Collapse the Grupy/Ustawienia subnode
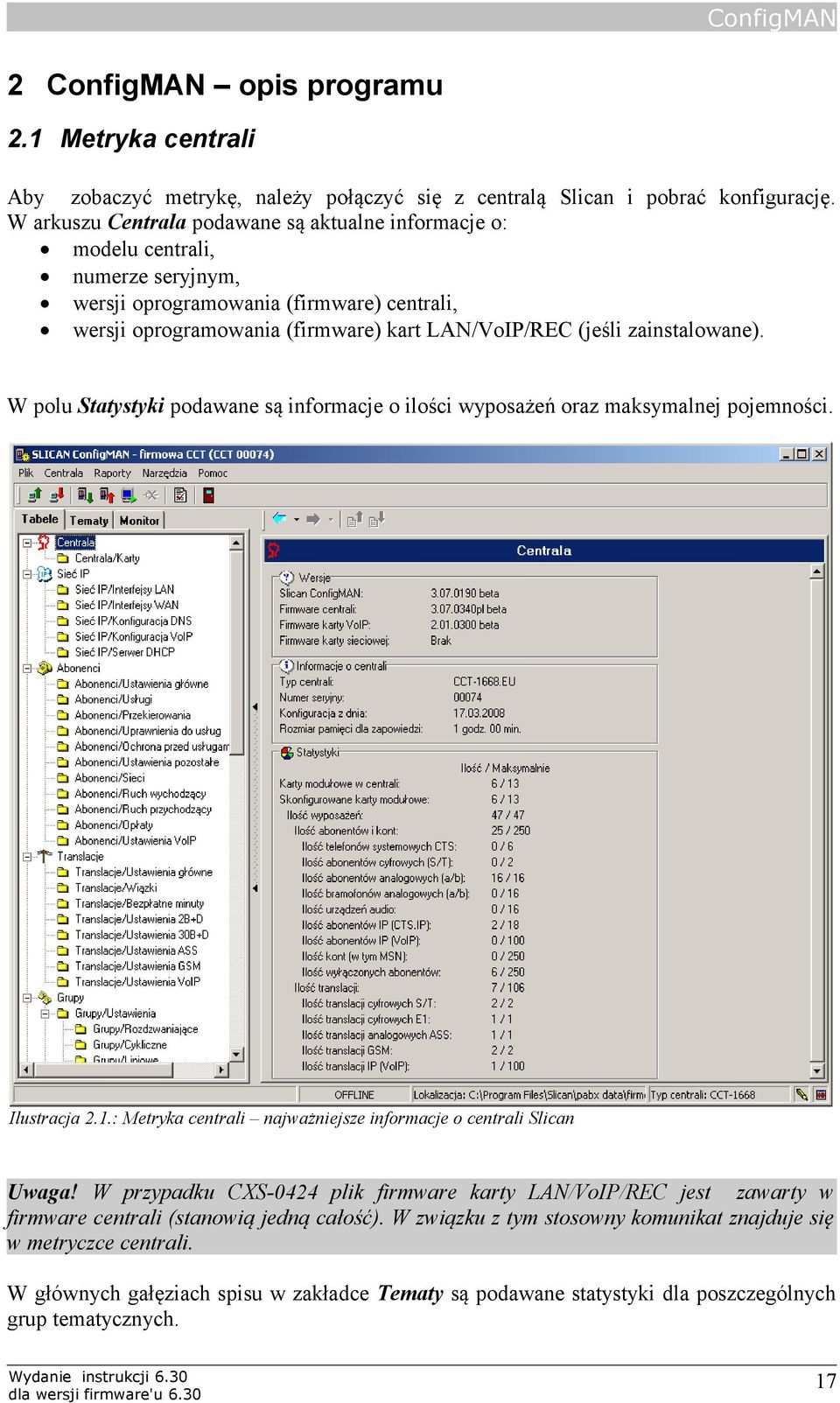The width and height of the screenshot is (840, 1403). [45, 1014]
